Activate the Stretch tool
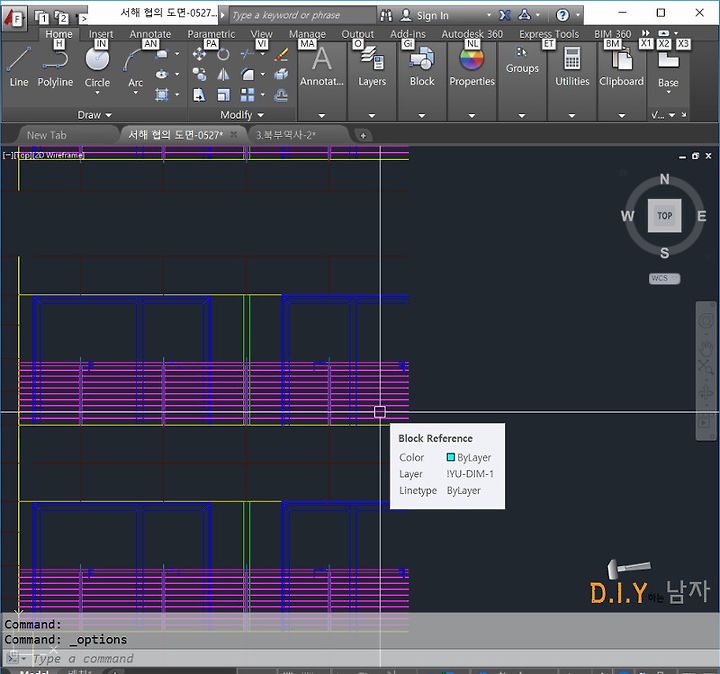 point(199,95)
